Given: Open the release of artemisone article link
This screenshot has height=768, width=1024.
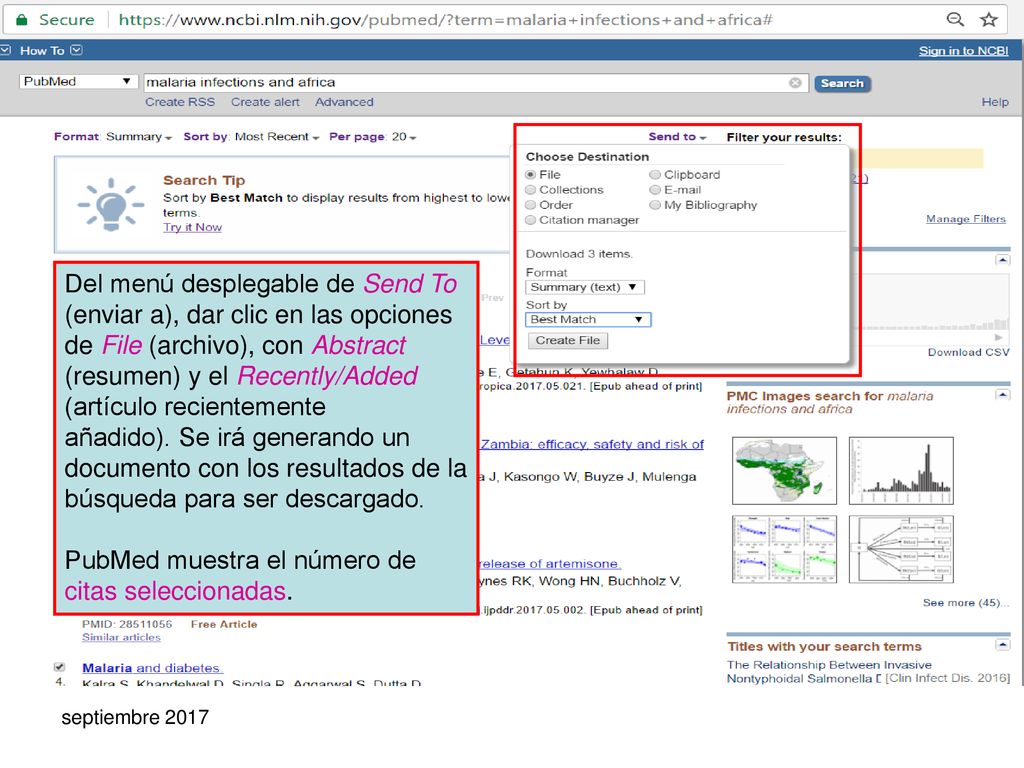Looking at the screenshot, I should [549, 563].
